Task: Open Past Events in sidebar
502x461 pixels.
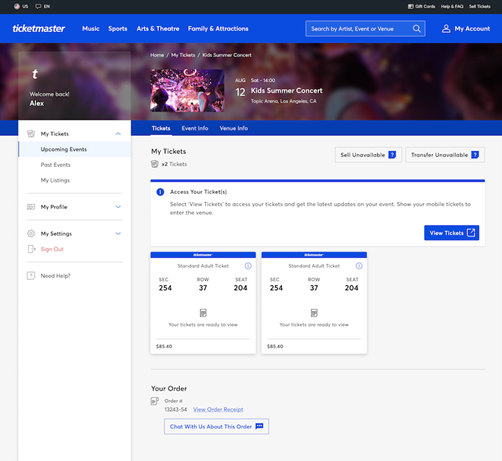Action: pyautogui.click(x=55, y=165)
